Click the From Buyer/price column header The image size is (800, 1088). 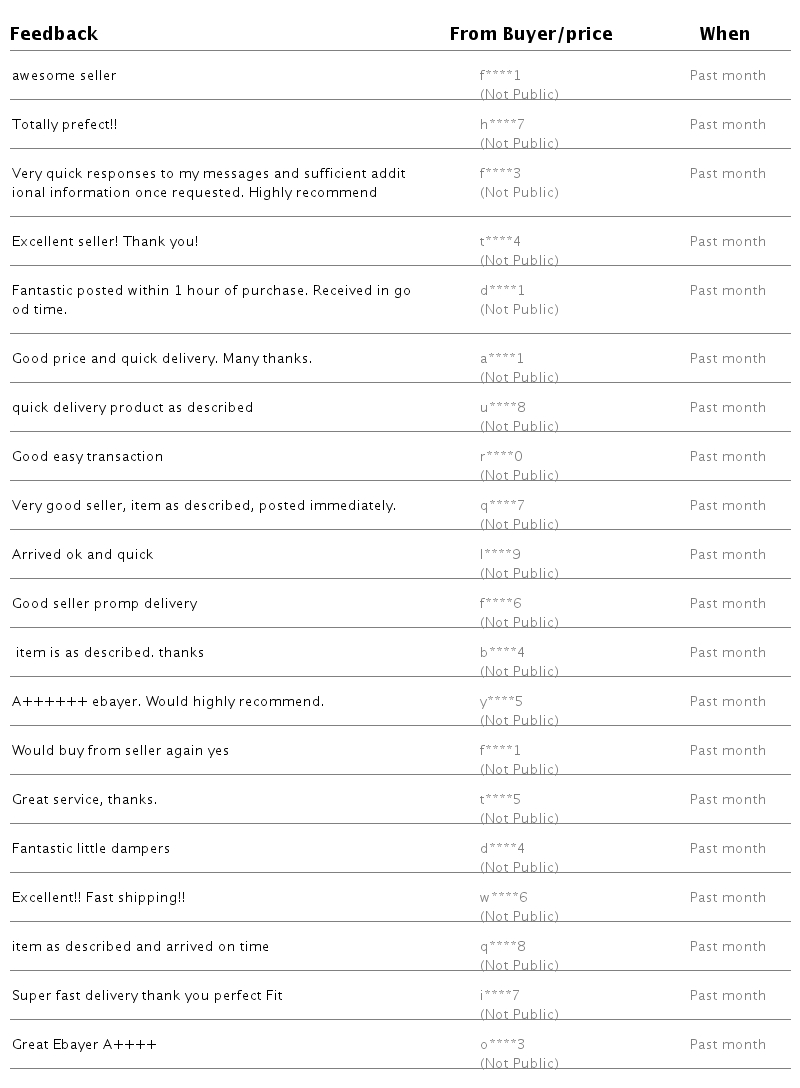(x=531, y=34)
